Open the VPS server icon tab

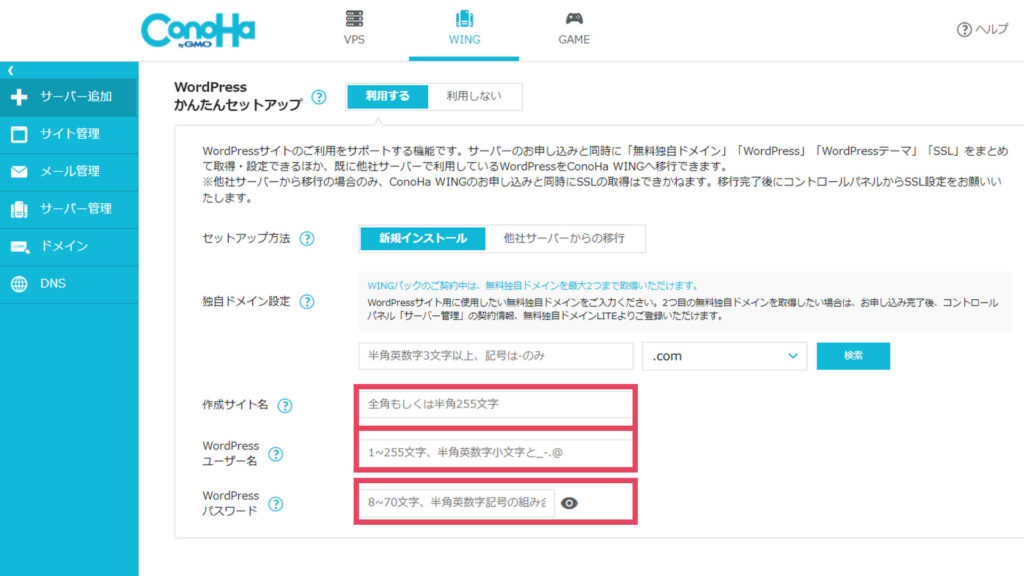coord(354,29)
